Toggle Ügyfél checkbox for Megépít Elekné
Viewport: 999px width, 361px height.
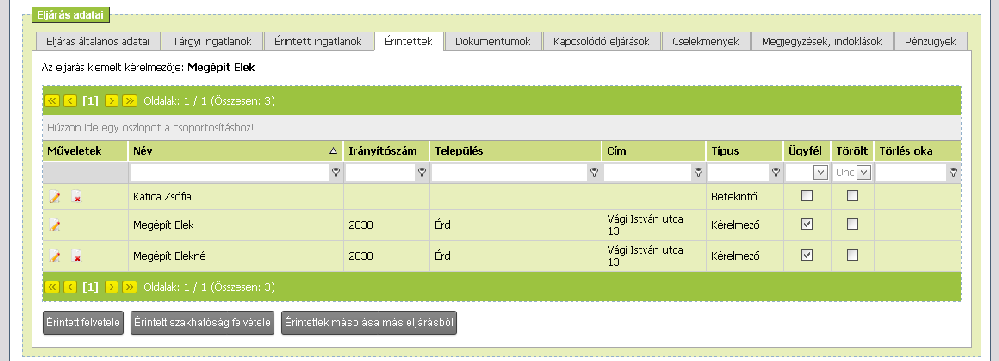[807, 255]
